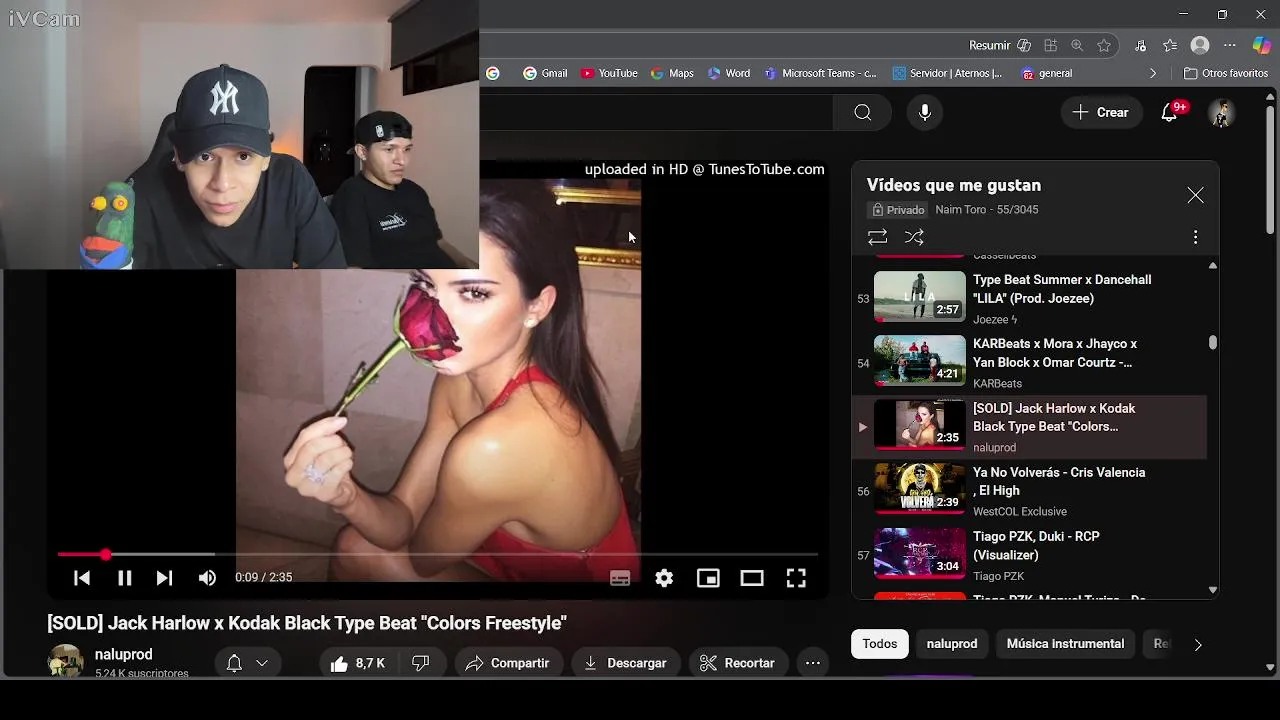
Task: Close the Vídeos que me gustan playlist panel
Action: (1195, 195)
